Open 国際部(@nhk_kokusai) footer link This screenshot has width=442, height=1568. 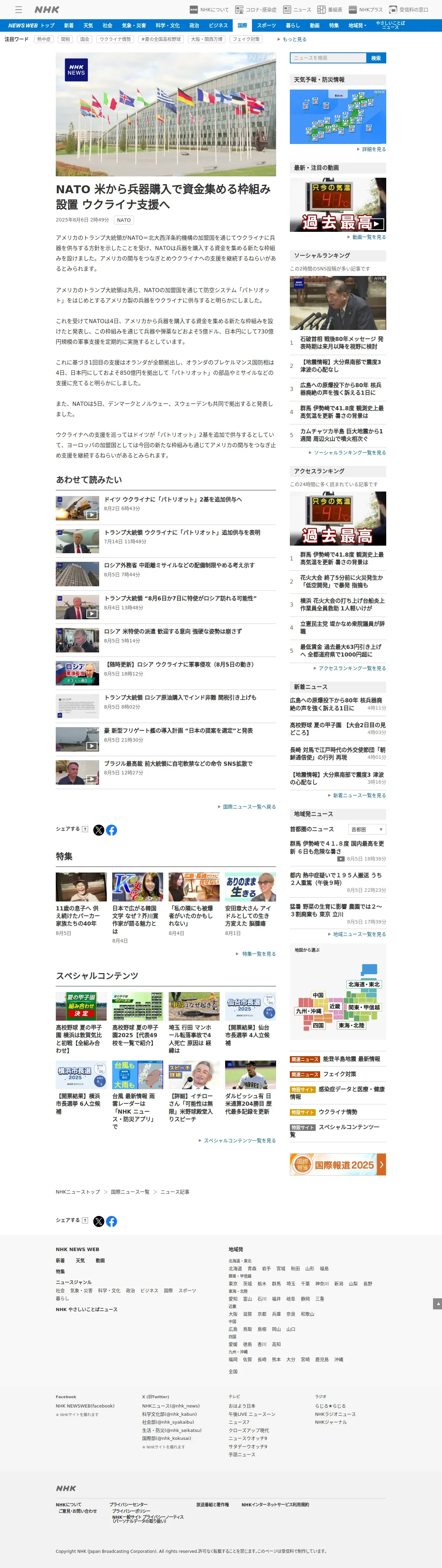167,1438
